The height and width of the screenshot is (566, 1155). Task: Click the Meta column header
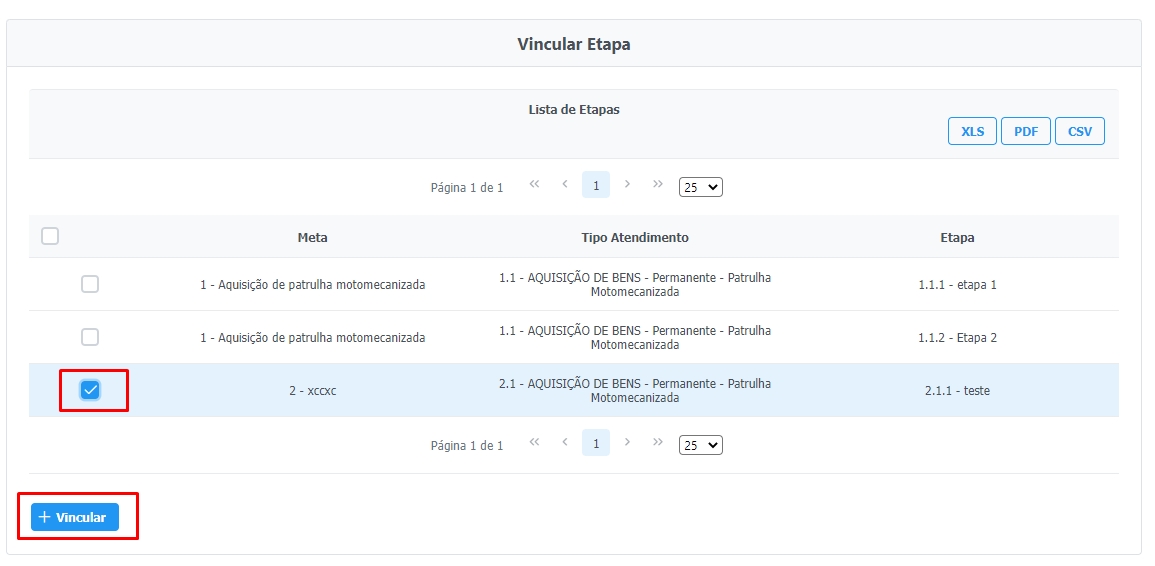(312, 238)
